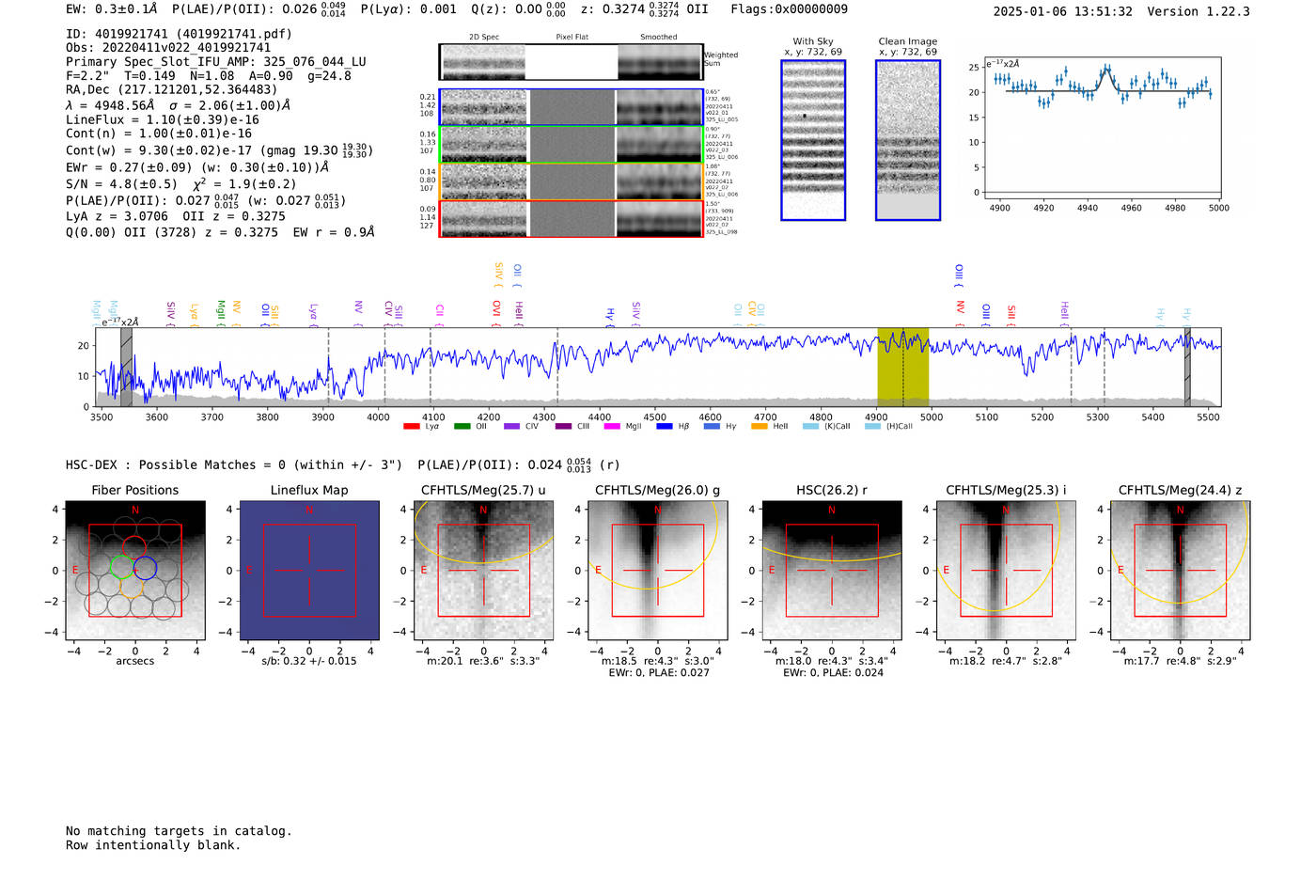Select the green-bordered 2D spectrum fiber row
This screenshot has height=896, width=1316.
pyautogui.click(x=572, y=145)
